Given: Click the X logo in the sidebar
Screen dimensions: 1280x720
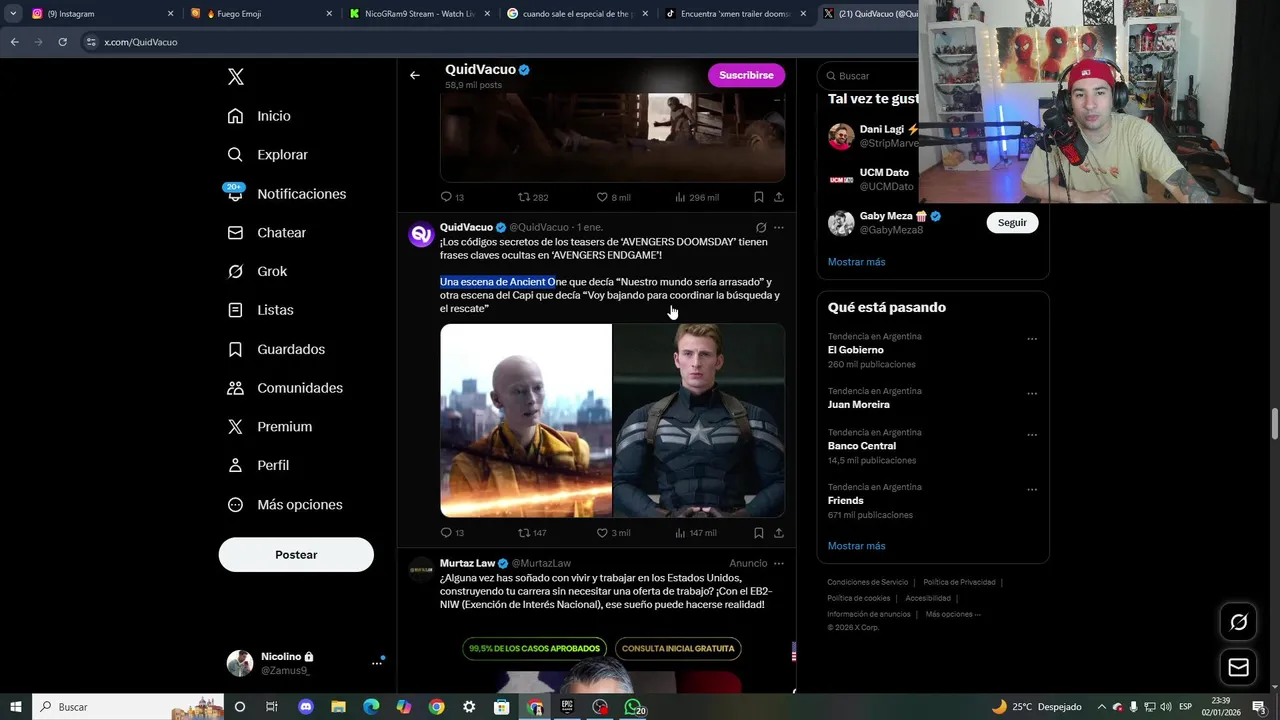Looking at the screenshot, I should point(235,77).
